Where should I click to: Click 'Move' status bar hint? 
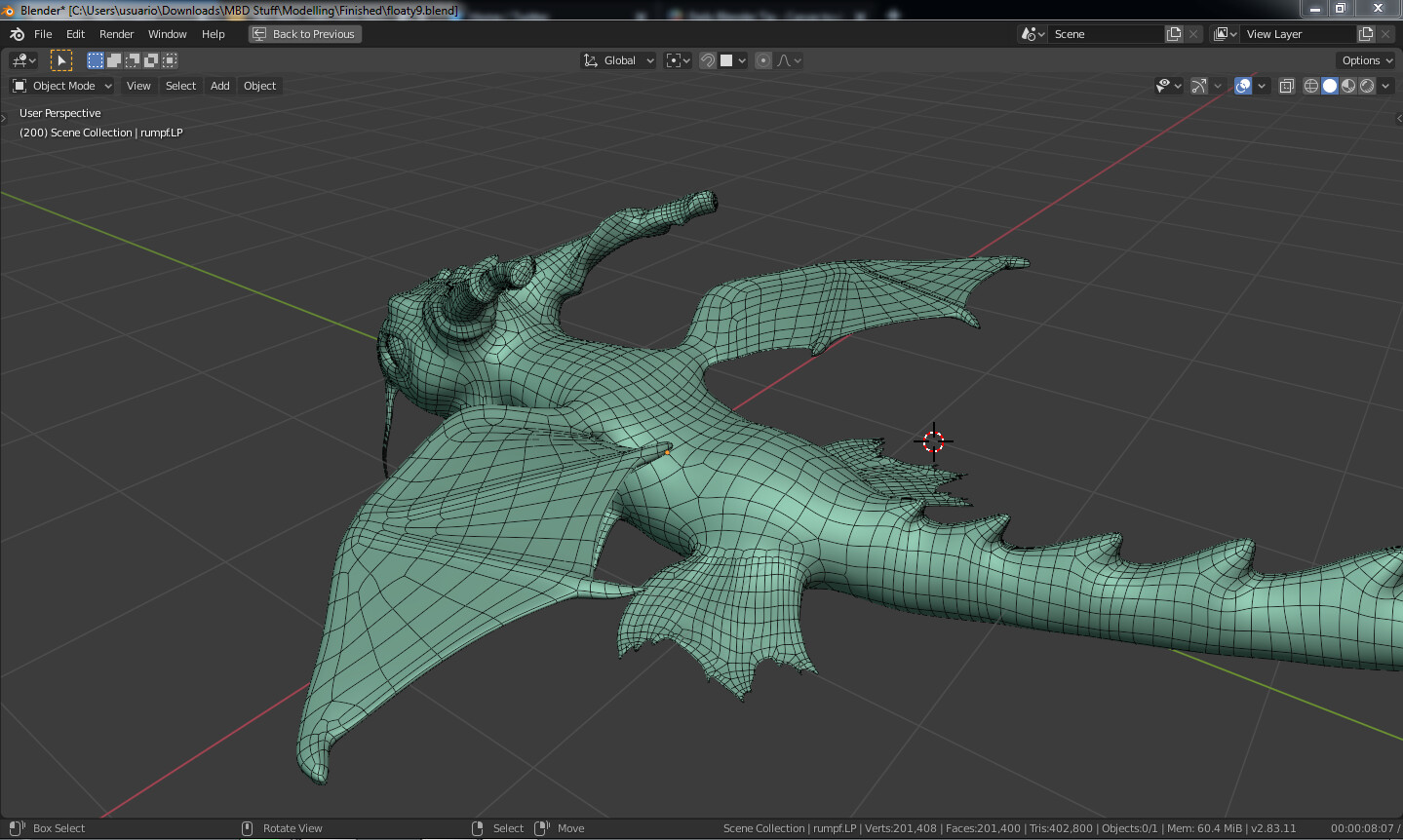(570, 828)
